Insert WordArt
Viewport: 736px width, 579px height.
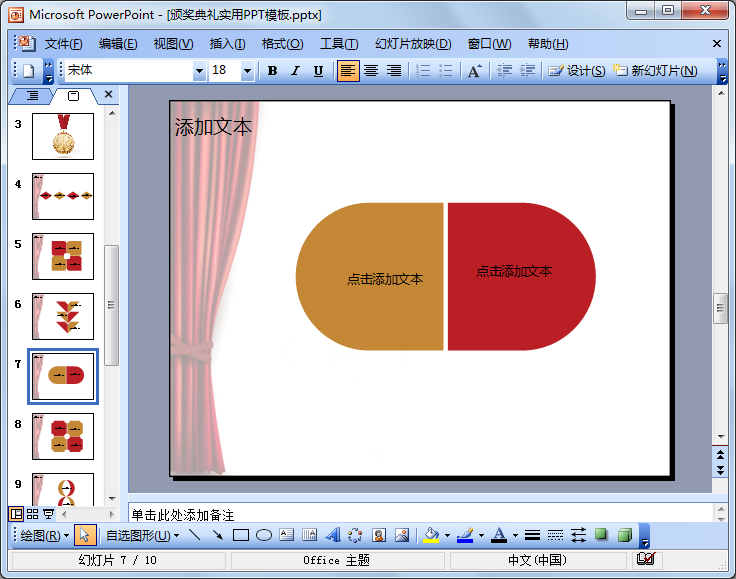coord(332,535)
